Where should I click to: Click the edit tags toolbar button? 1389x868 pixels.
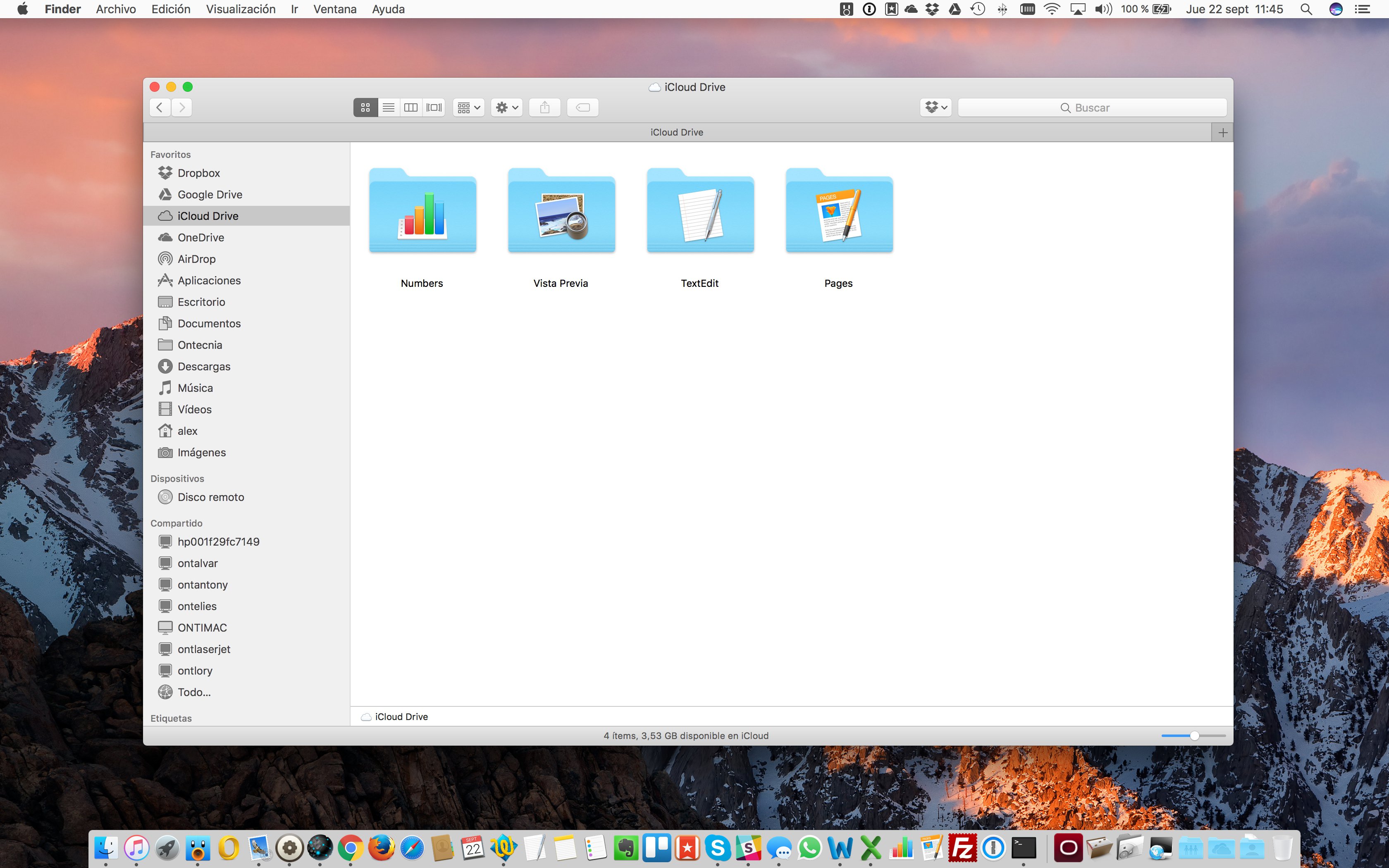[582, 107]
